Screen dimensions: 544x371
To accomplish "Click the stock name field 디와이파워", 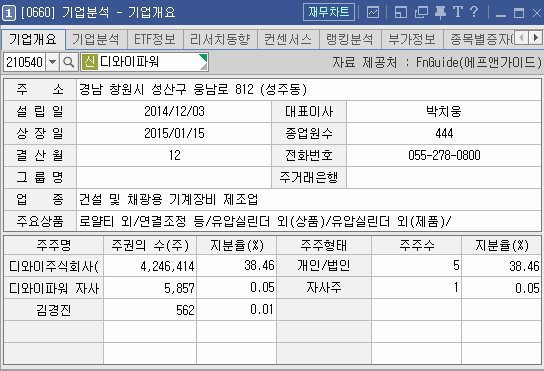I will [144, 62].
